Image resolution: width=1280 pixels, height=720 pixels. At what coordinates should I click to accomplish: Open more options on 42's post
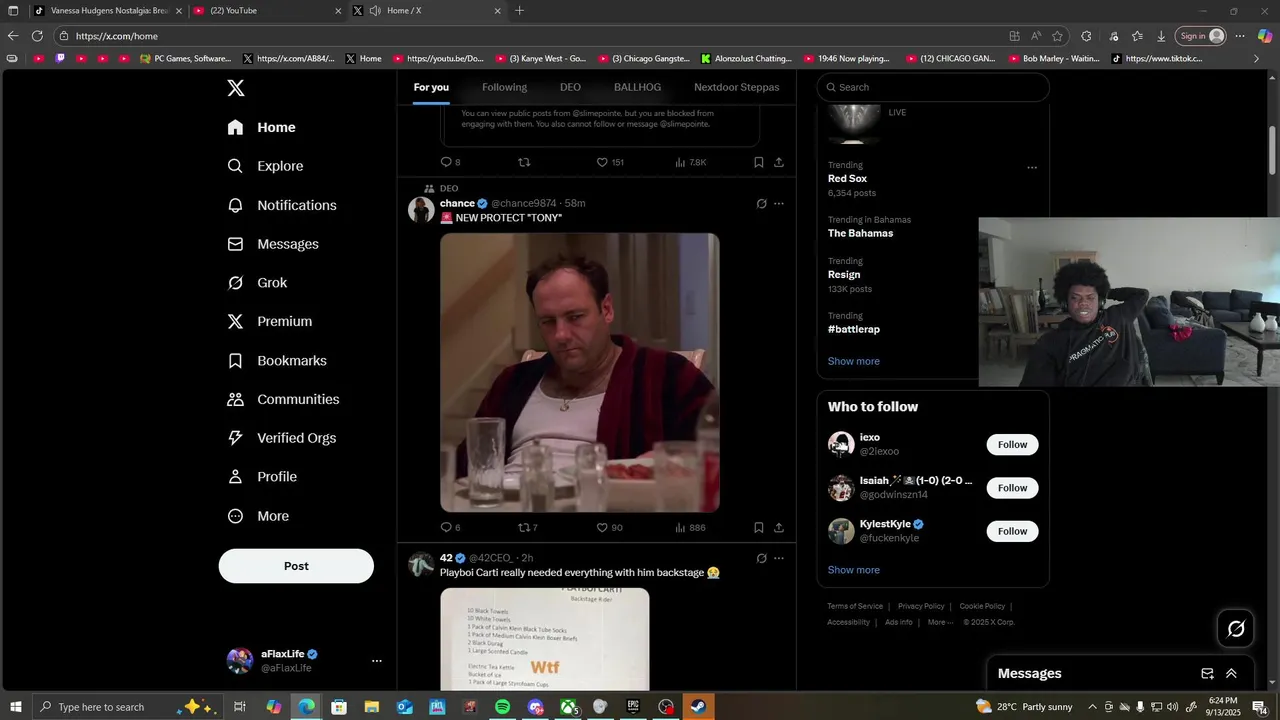(779, 558)
